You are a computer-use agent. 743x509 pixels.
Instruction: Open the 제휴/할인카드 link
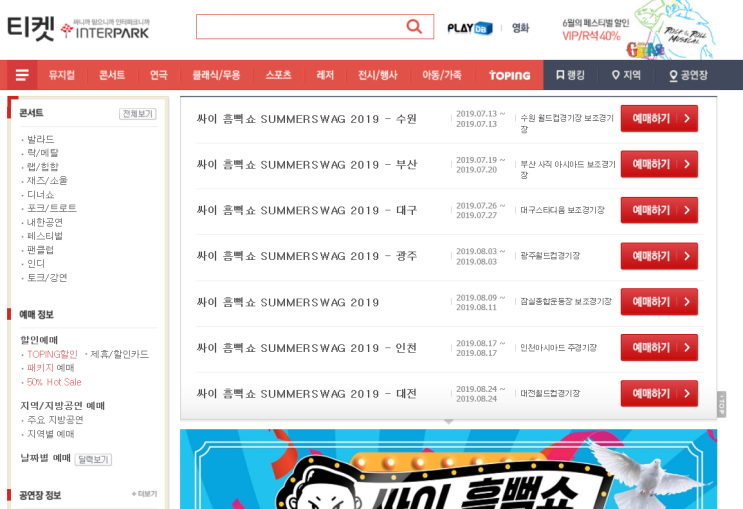coord(119,354)
